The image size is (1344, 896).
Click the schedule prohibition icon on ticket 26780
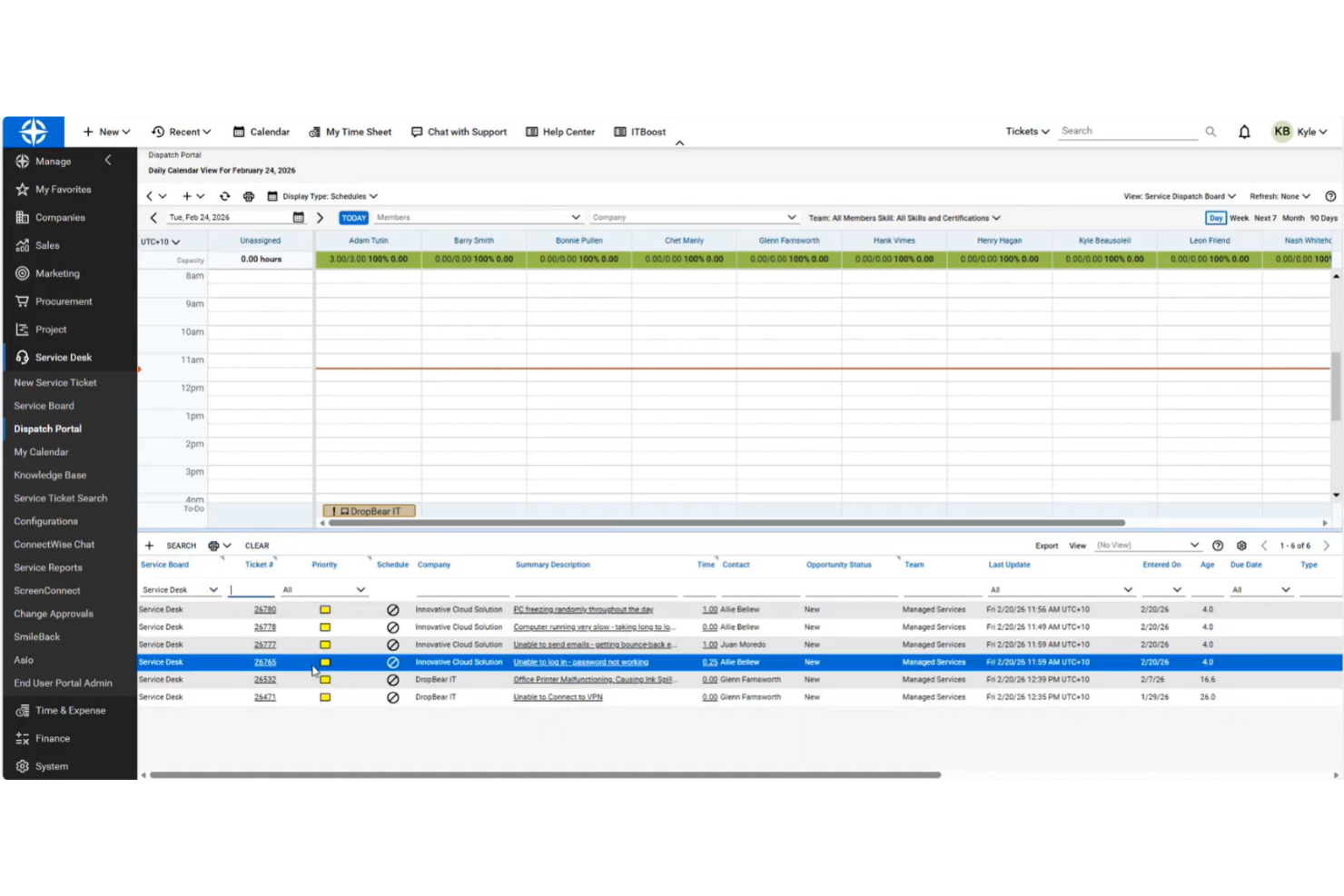click(x=393, y=609)
